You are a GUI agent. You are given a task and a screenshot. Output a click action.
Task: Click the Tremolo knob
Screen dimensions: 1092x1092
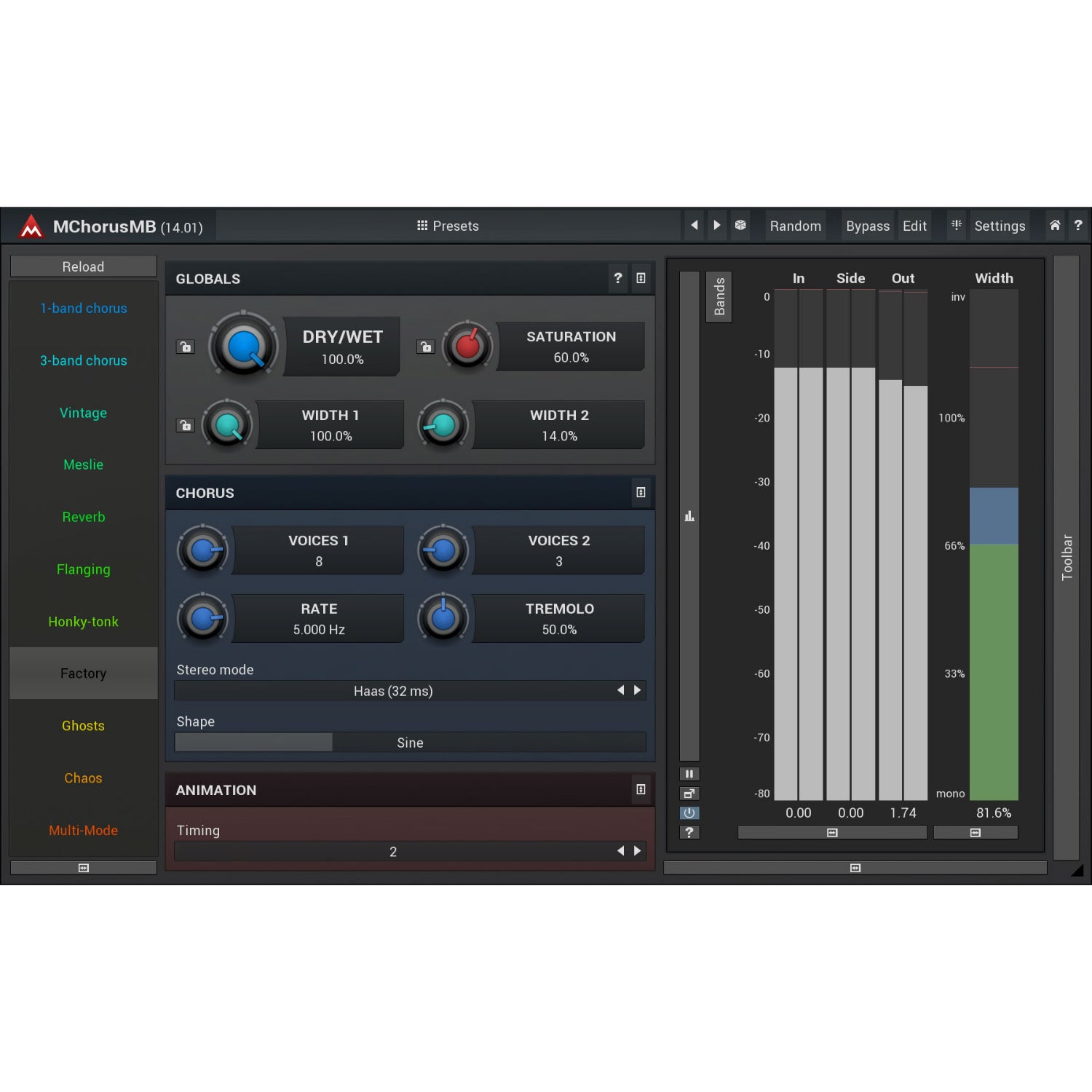[443, 618]
